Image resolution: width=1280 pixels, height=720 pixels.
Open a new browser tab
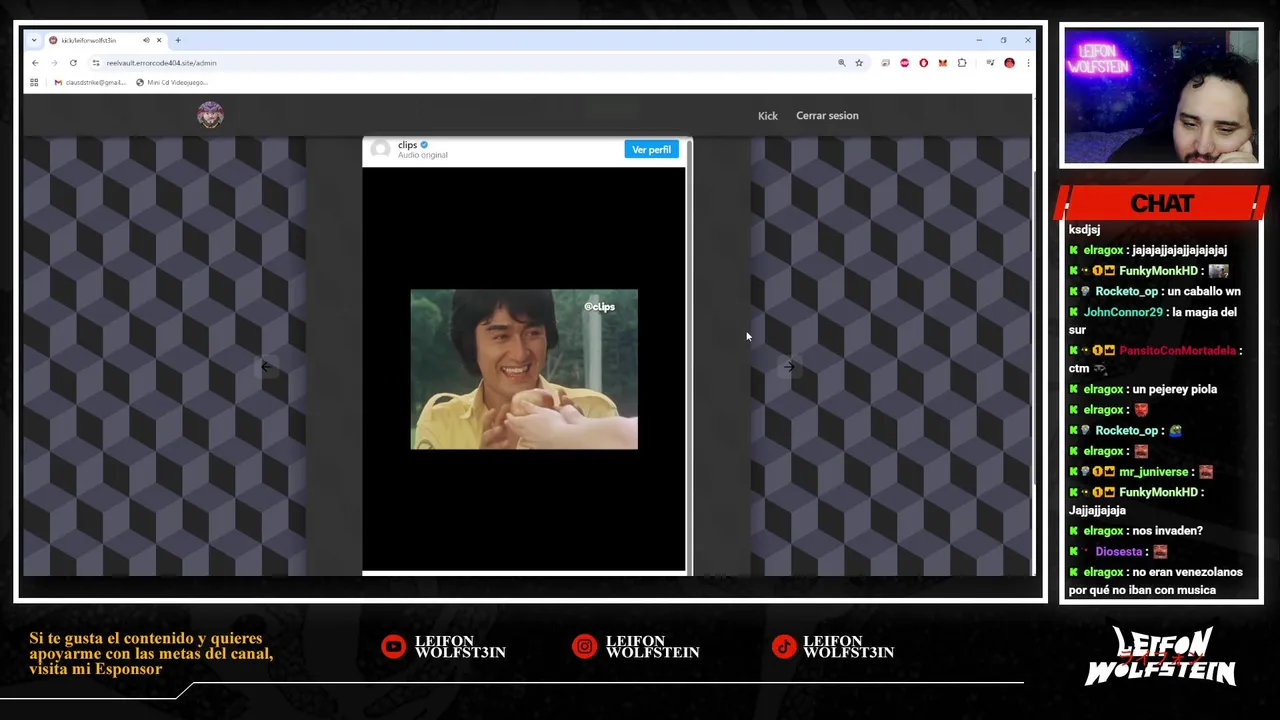point(178,40)
